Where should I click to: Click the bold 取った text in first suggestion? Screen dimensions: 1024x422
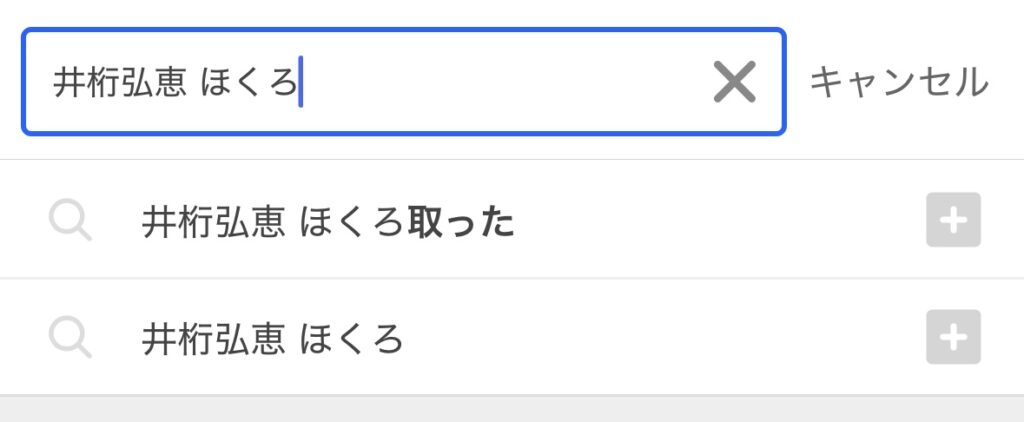point(460,223)
